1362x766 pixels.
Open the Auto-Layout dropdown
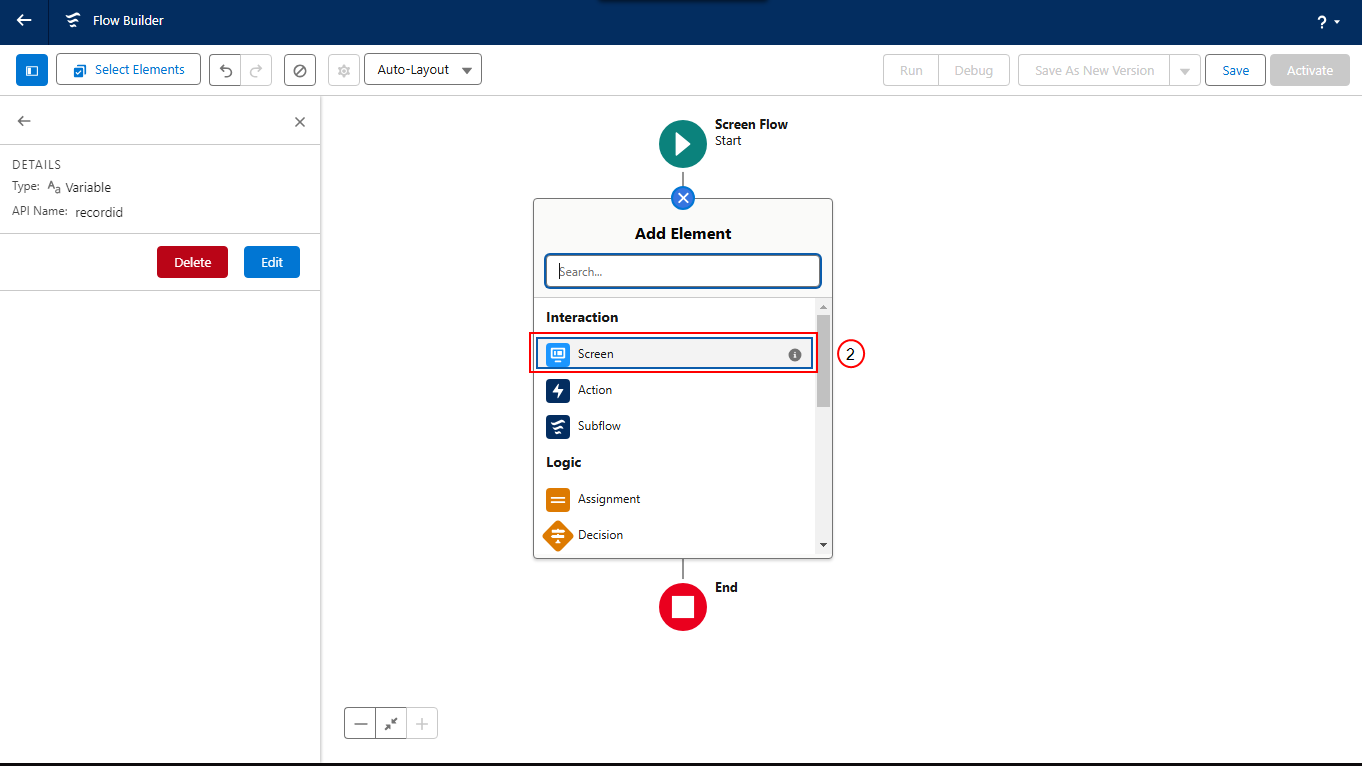423,70
